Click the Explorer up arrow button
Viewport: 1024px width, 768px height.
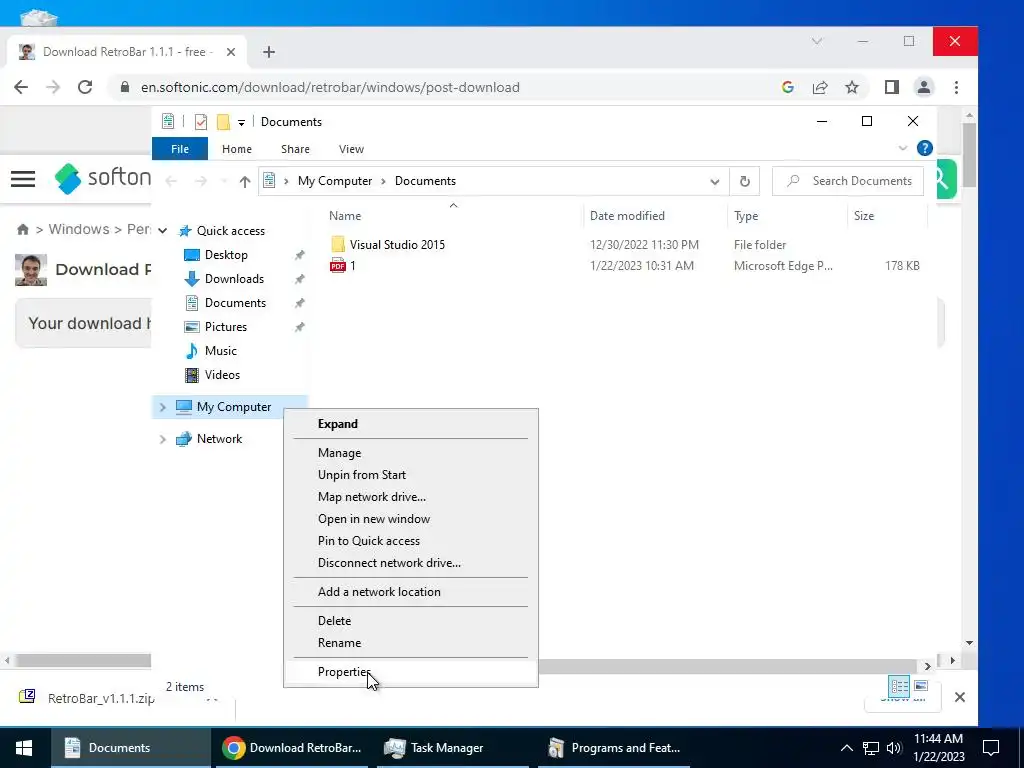[x=245, y=182]
